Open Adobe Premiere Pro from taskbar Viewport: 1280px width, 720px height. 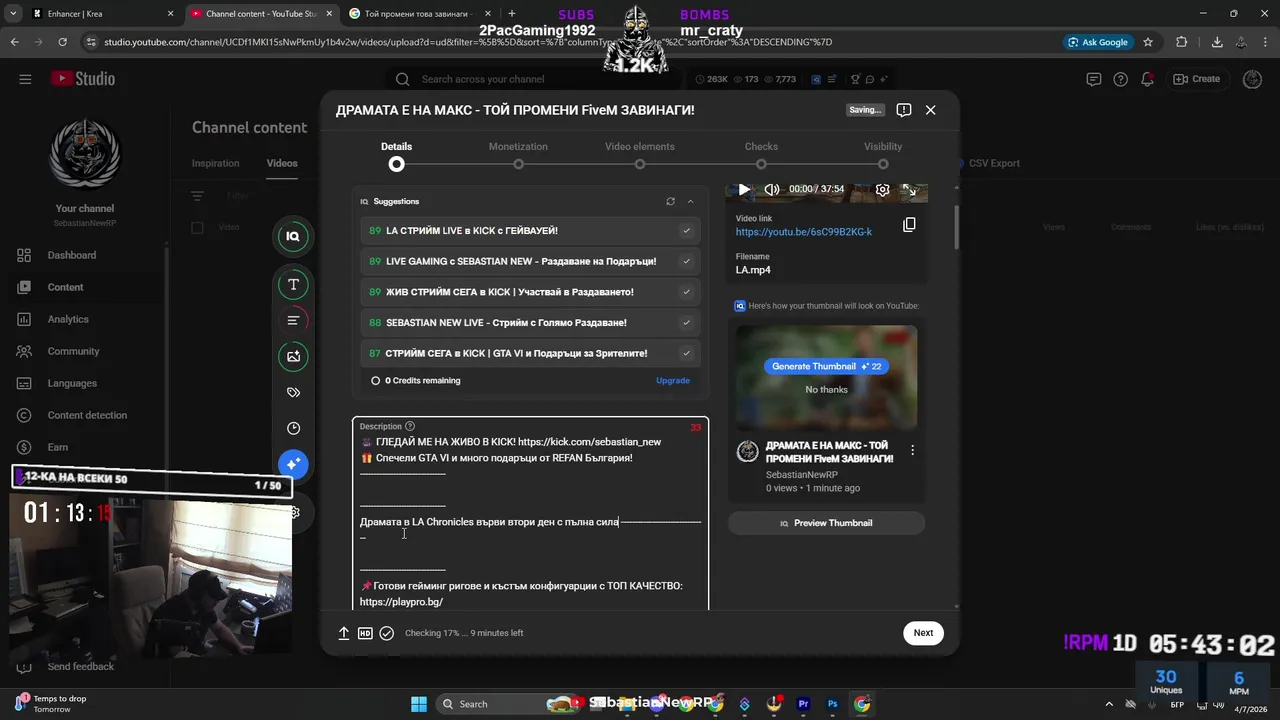(803, 704)
